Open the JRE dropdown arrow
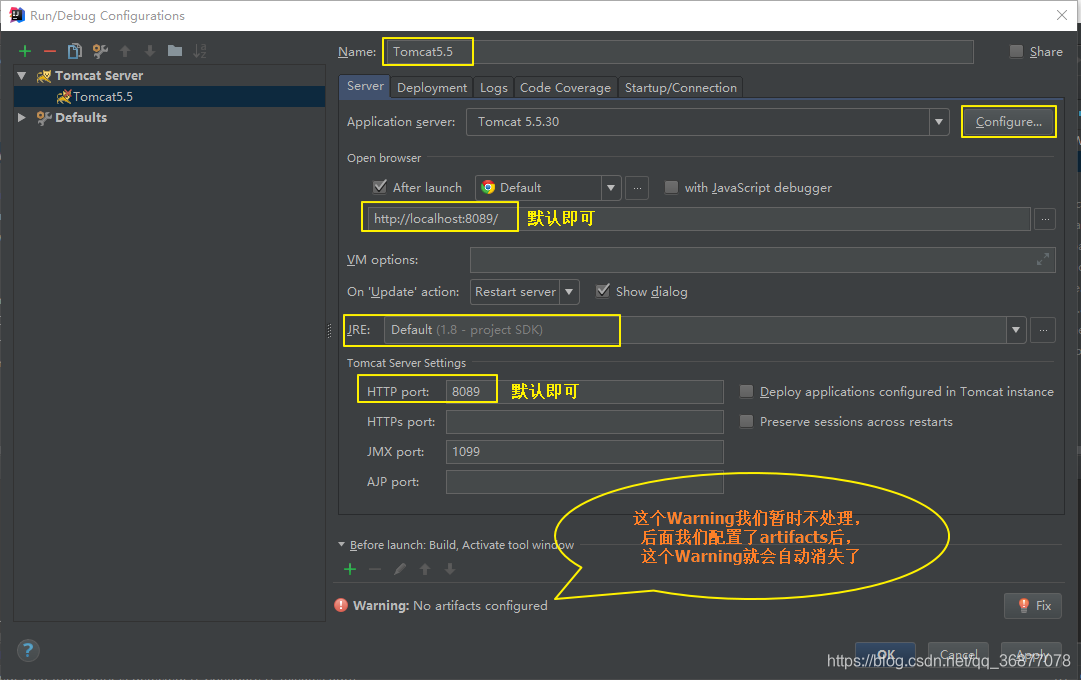Image resolution: width=1081 pixels, height=680 pixels. click(1016, 330)
